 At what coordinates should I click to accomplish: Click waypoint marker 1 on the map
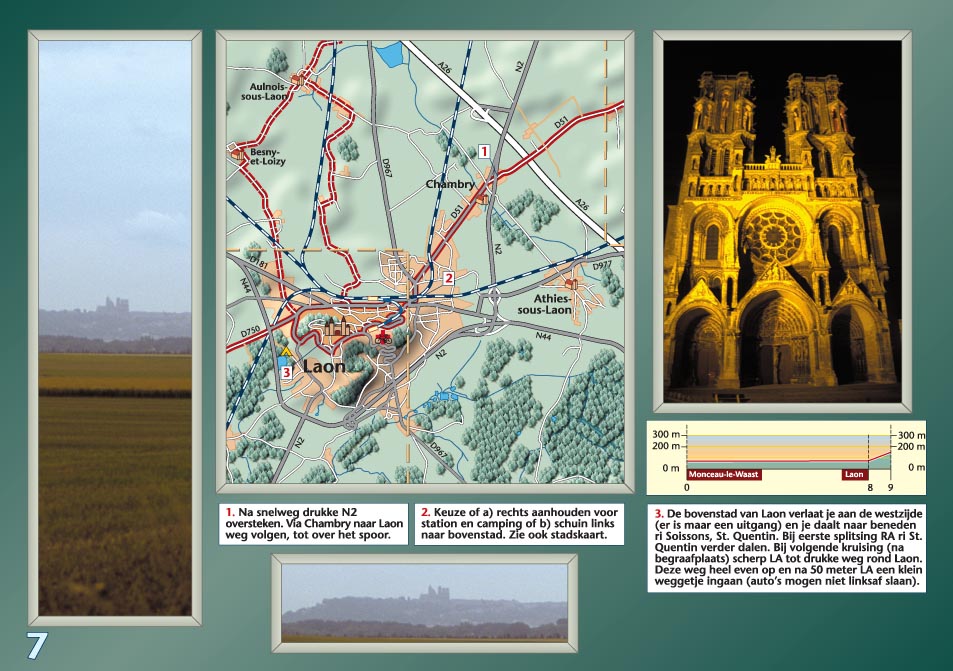tap(484, 152)
